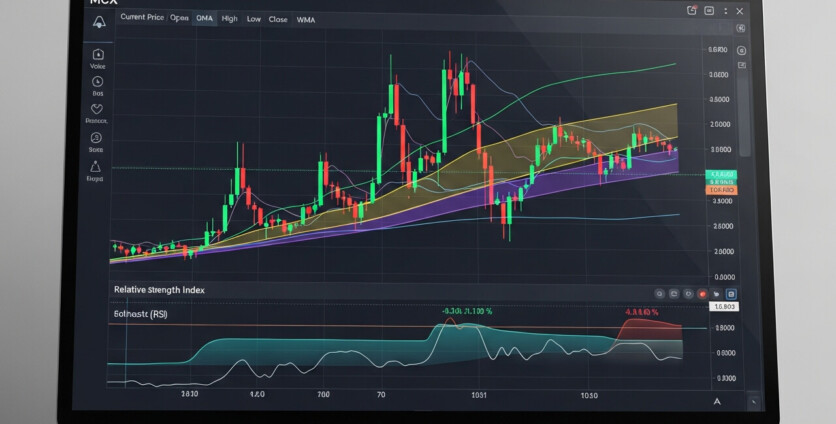Click the red record icon in RSI toolbar
This screenshot has height=424, width=836.
[x=703, y=294]
